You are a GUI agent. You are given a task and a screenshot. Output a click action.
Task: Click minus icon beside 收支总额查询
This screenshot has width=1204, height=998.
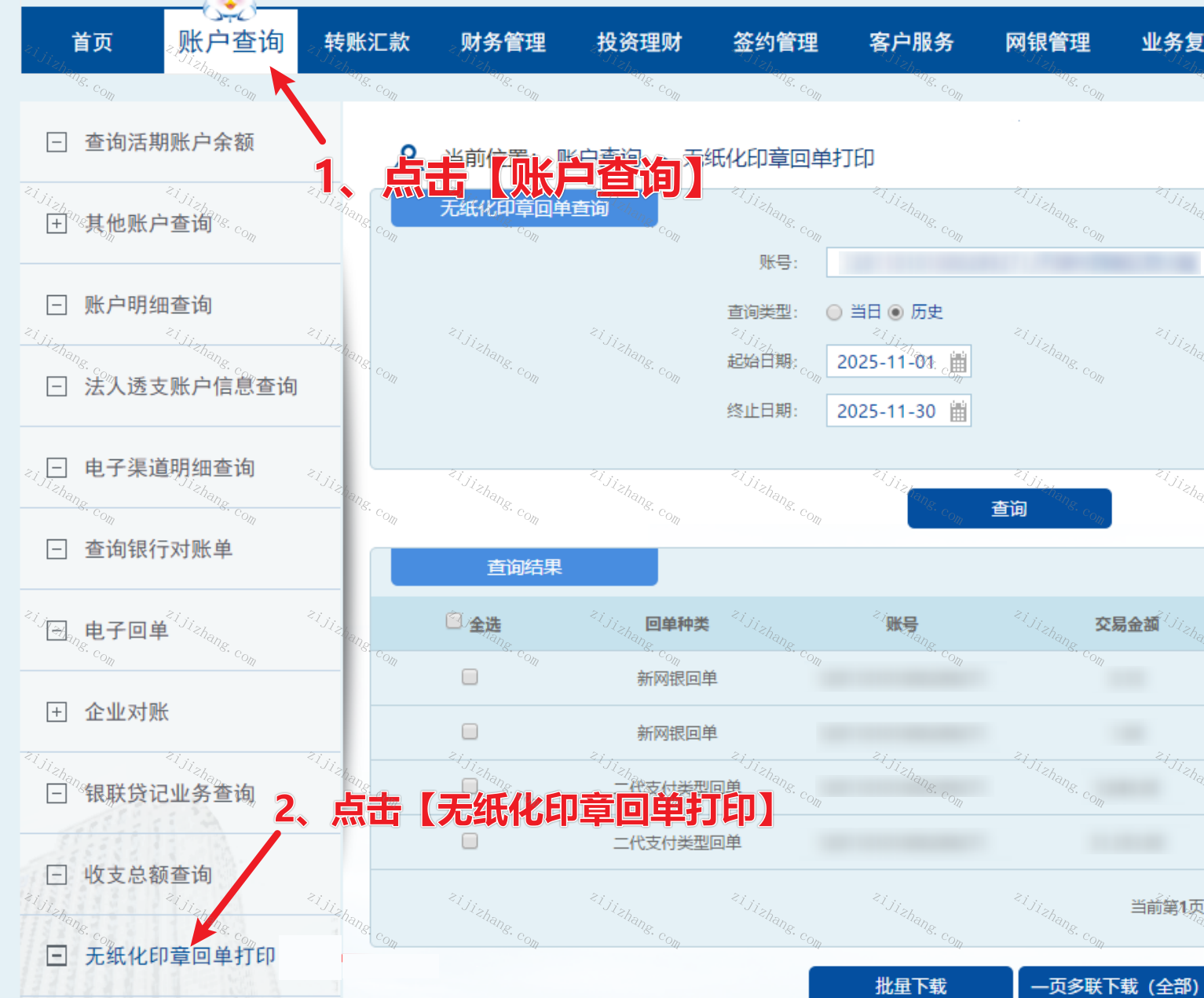(57, 875)
